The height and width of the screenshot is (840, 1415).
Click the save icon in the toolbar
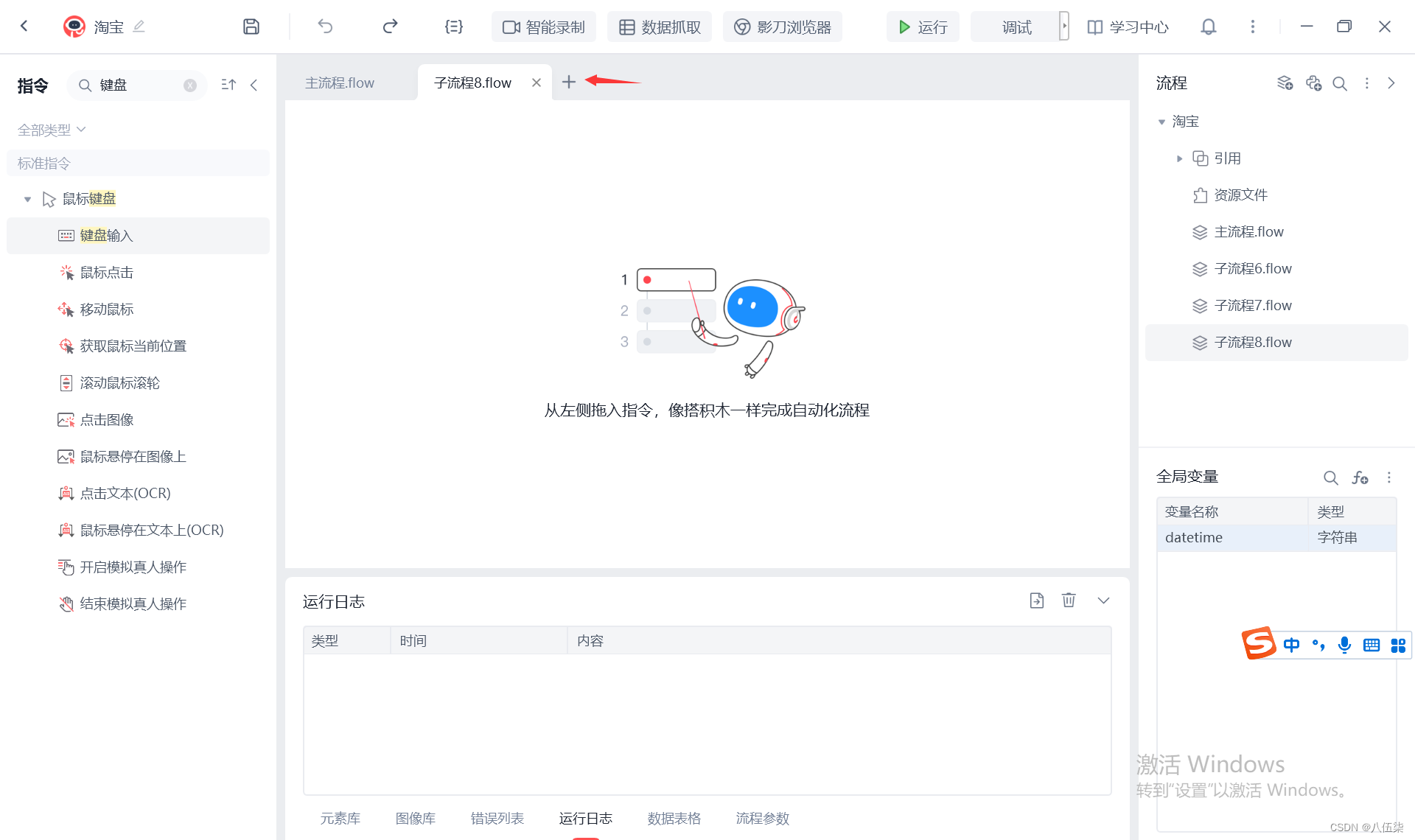[251, 27]
